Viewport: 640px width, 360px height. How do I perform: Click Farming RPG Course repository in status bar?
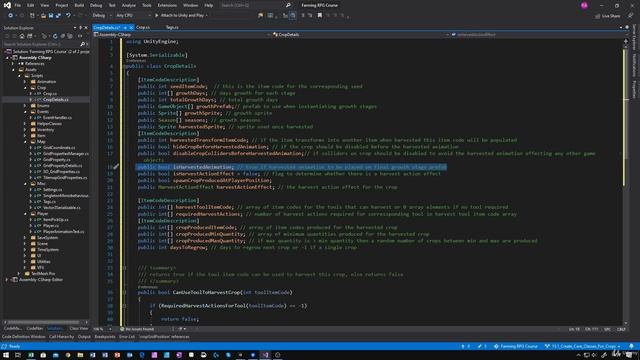pos(516,347)
